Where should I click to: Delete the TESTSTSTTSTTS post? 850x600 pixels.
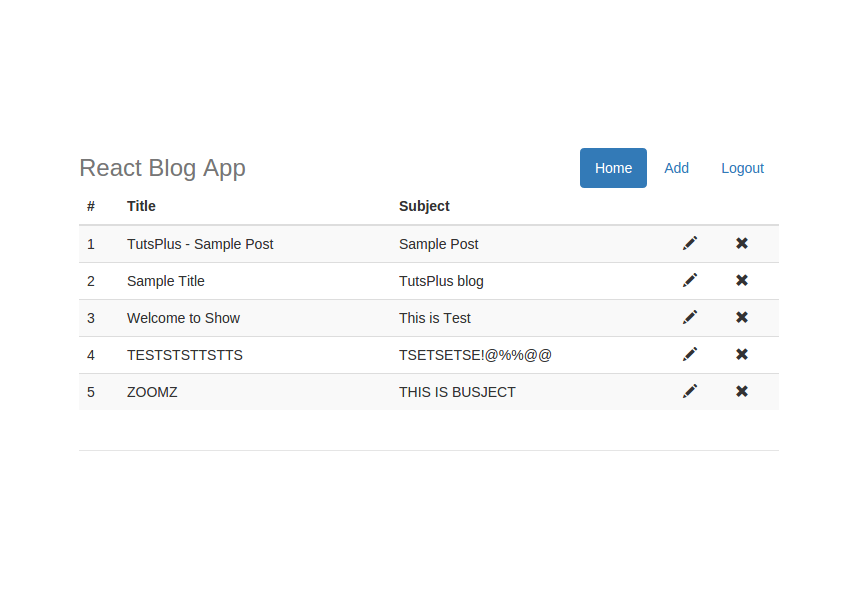pos(742,354)
